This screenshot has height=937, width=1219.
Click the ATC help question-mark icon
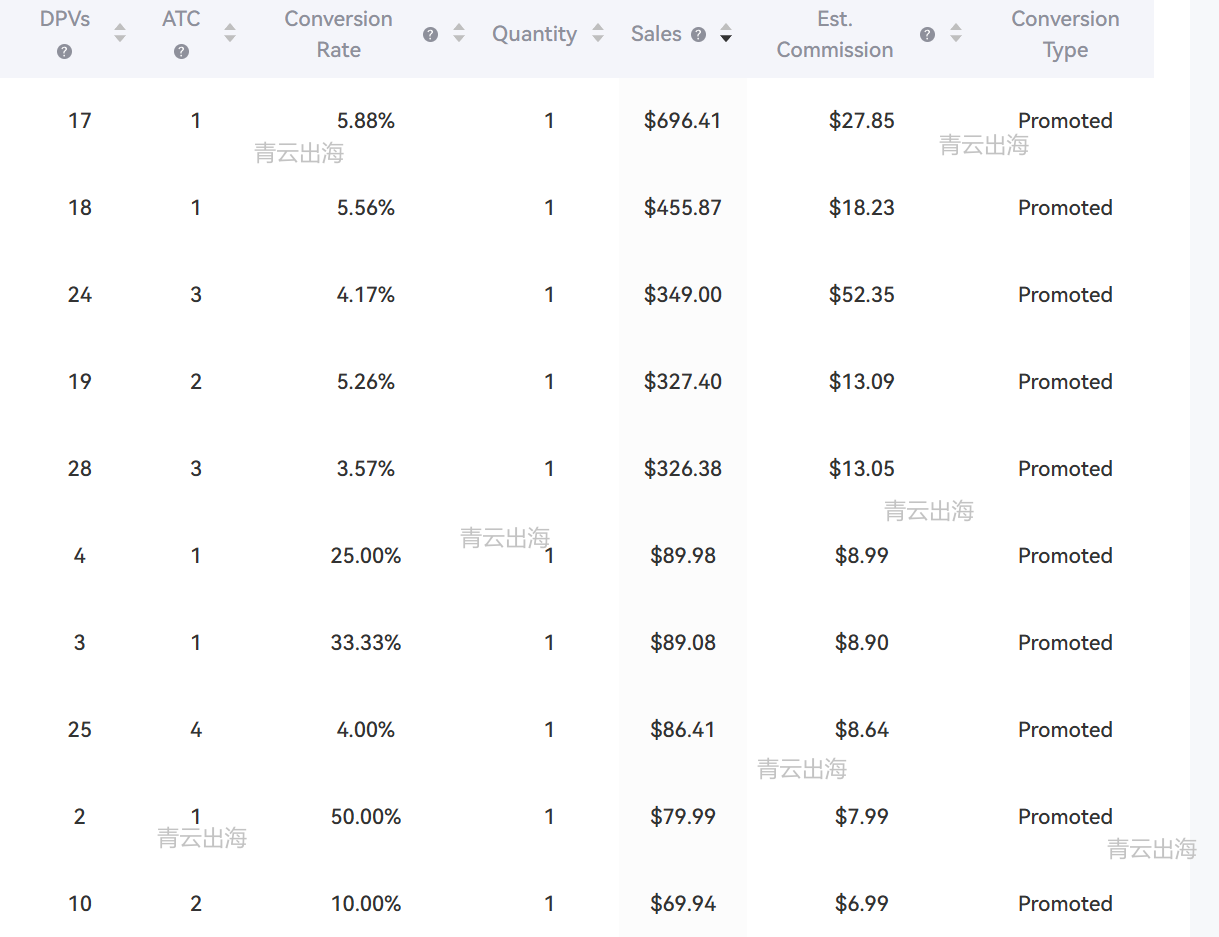[x=181, y=52]
